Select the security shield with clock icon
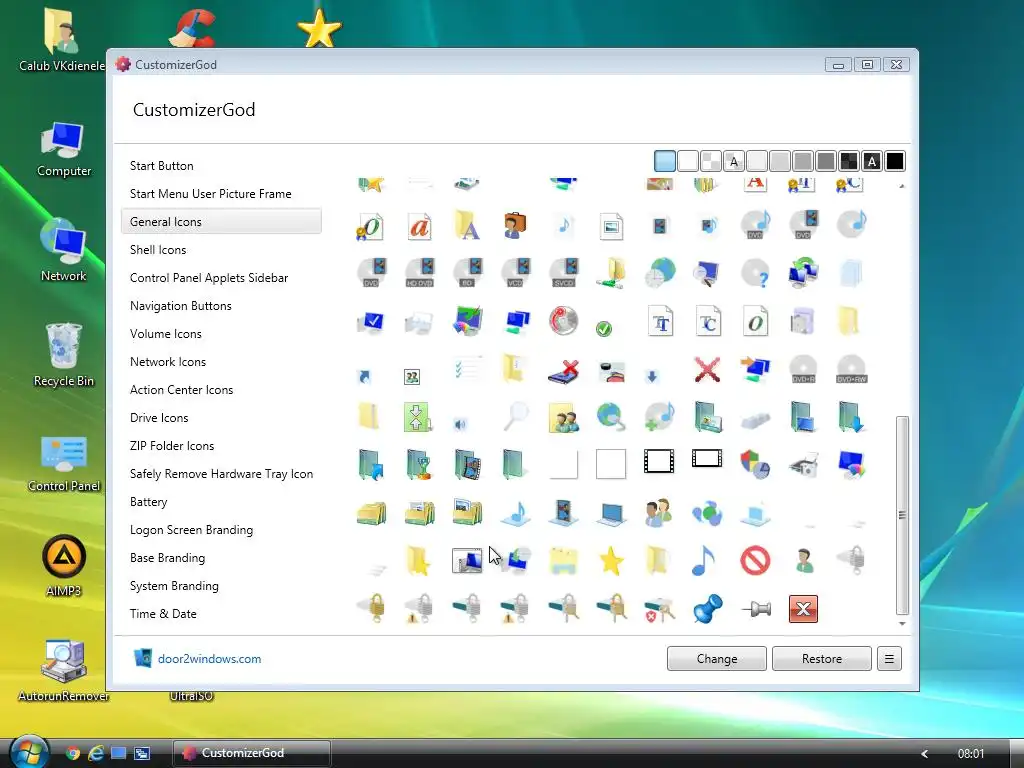1024x768 pixels. coord(755,465)
